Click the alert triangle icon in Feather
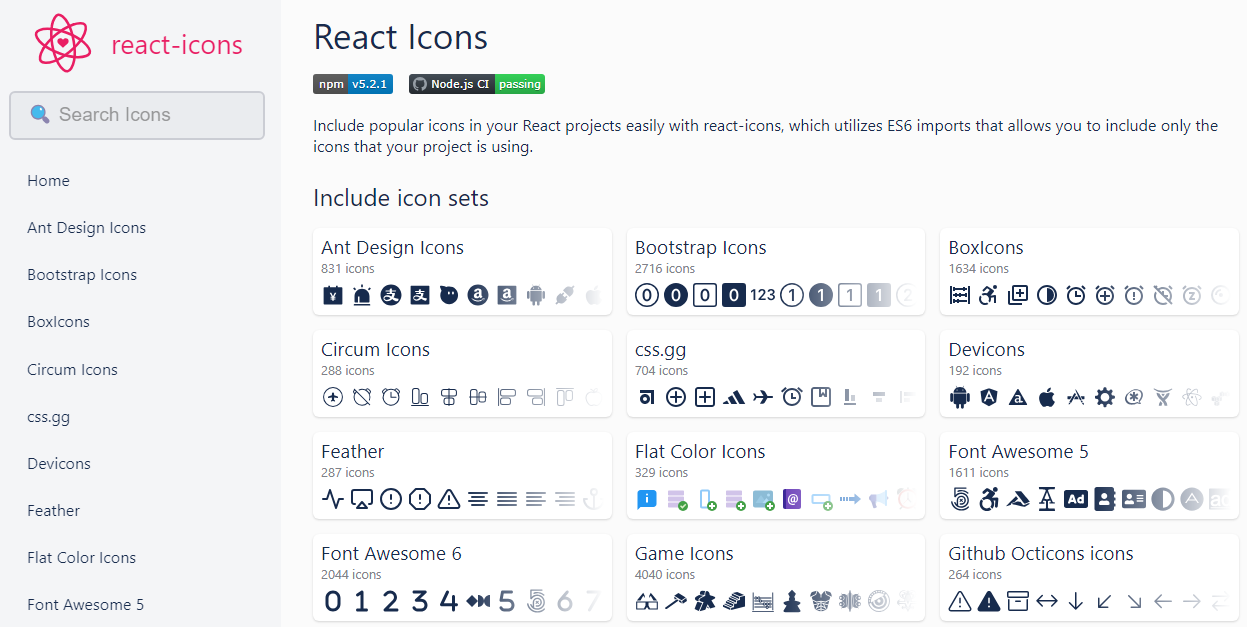The height and width of the screenshot is (627, 1247). 449,499
